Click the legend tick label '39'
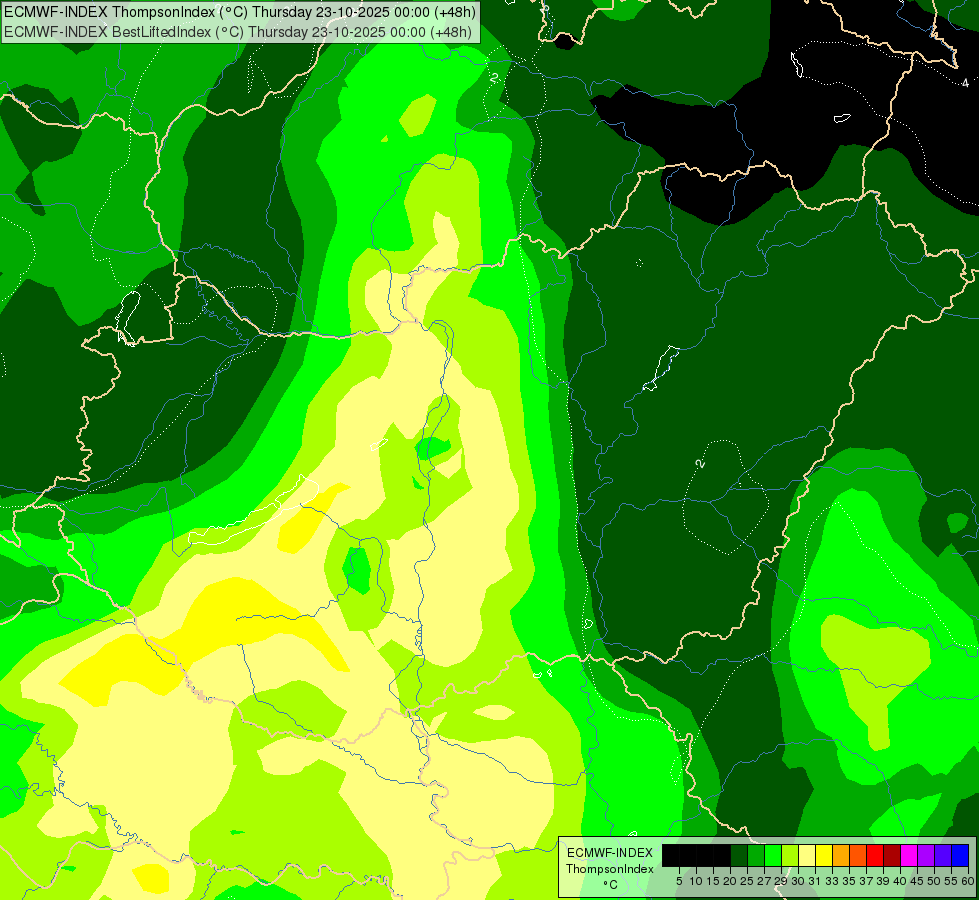The height and width of the screenshot is (900, 979). (883, 881)
